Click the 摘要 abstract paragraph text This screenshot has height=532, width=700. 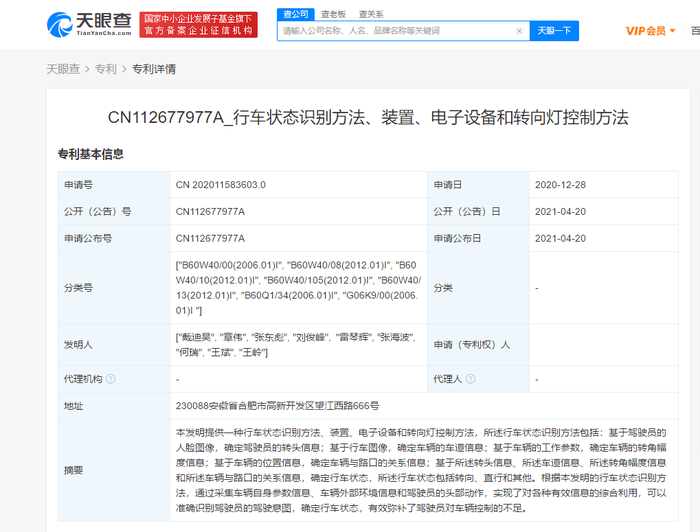point(421,470)
